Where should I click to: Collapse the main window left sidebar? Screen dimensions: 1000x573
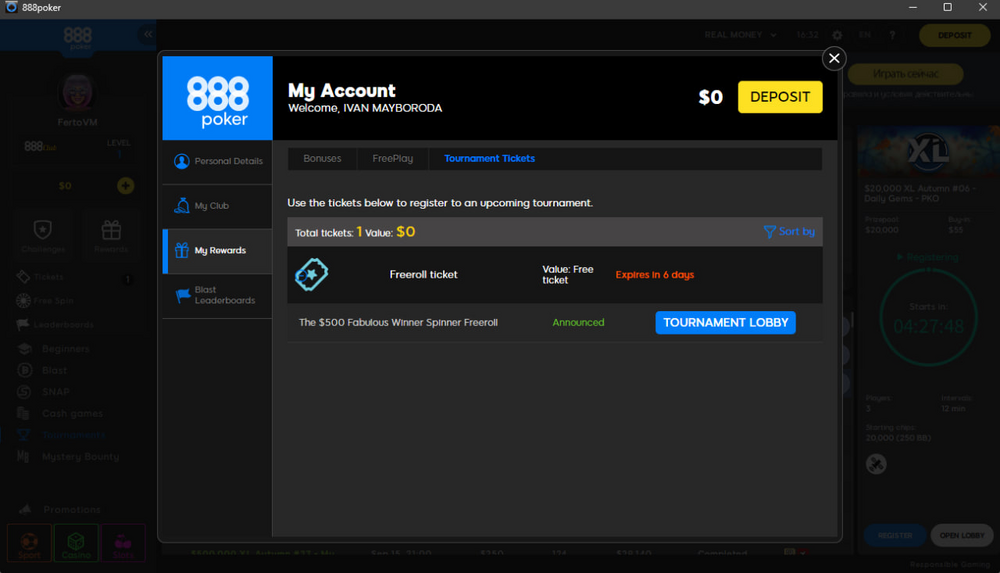[148, 34]
